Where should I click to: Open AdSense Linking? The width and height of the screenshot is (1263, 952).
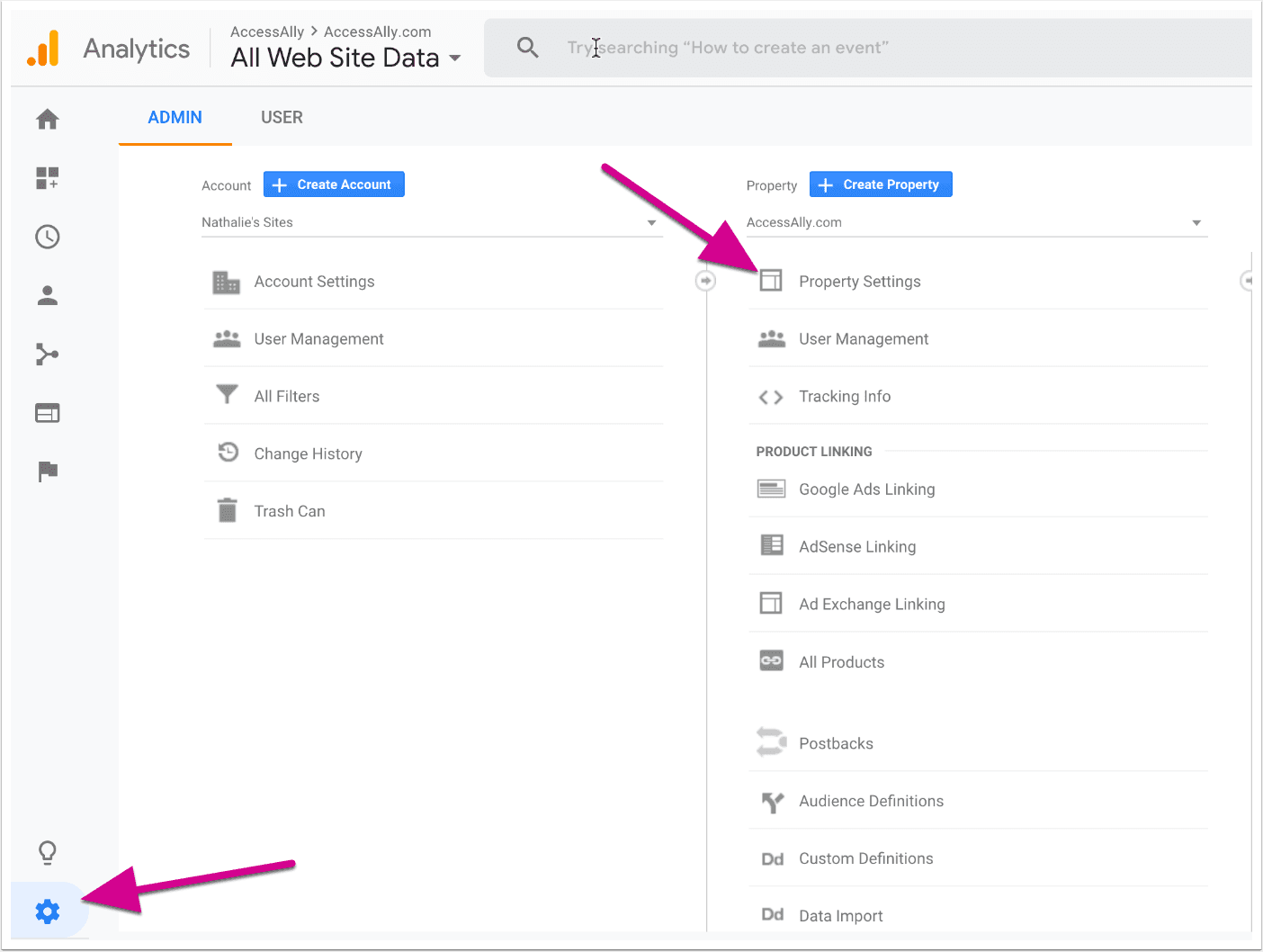click(x=857, y=547)
